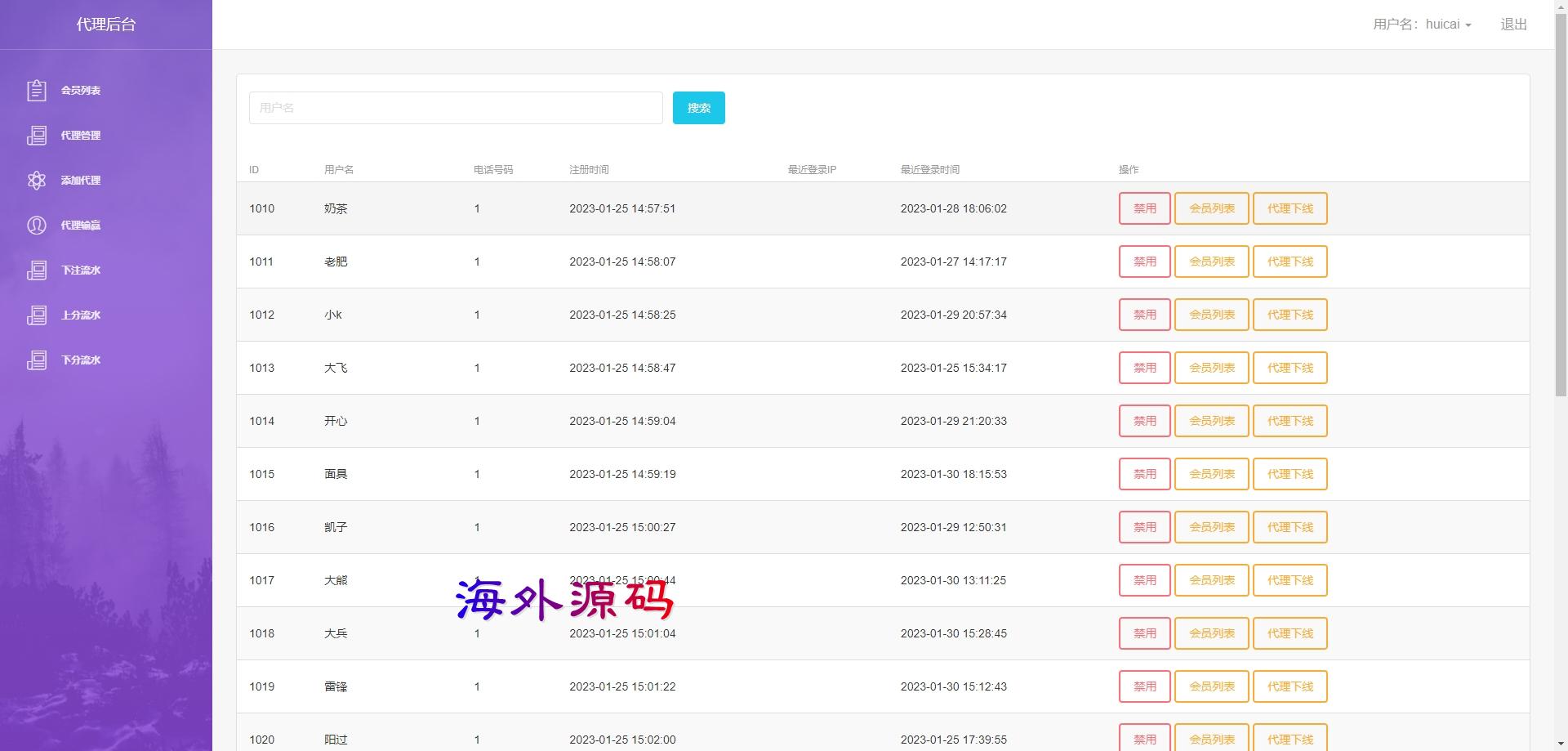Expand the huicai username dropdown

click(1422, 25)
